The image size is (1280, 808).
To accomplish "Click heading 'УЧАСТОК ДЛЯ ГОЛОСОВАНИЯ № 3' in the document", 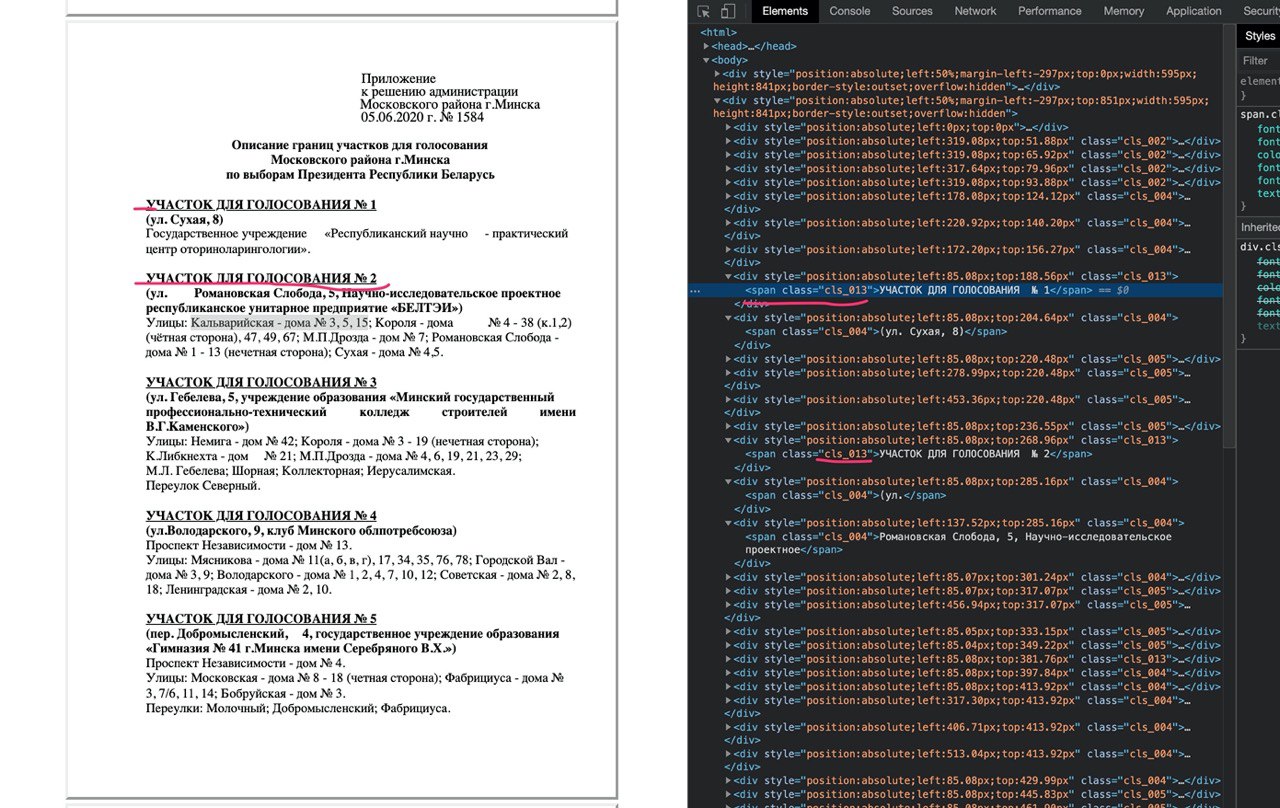I will point(261,382).
